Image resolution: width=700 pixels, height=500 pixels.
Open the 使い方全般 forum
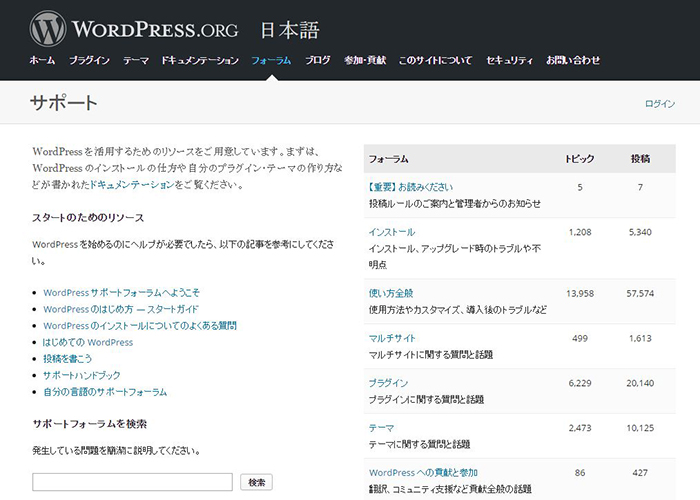(x=391, y=293)
